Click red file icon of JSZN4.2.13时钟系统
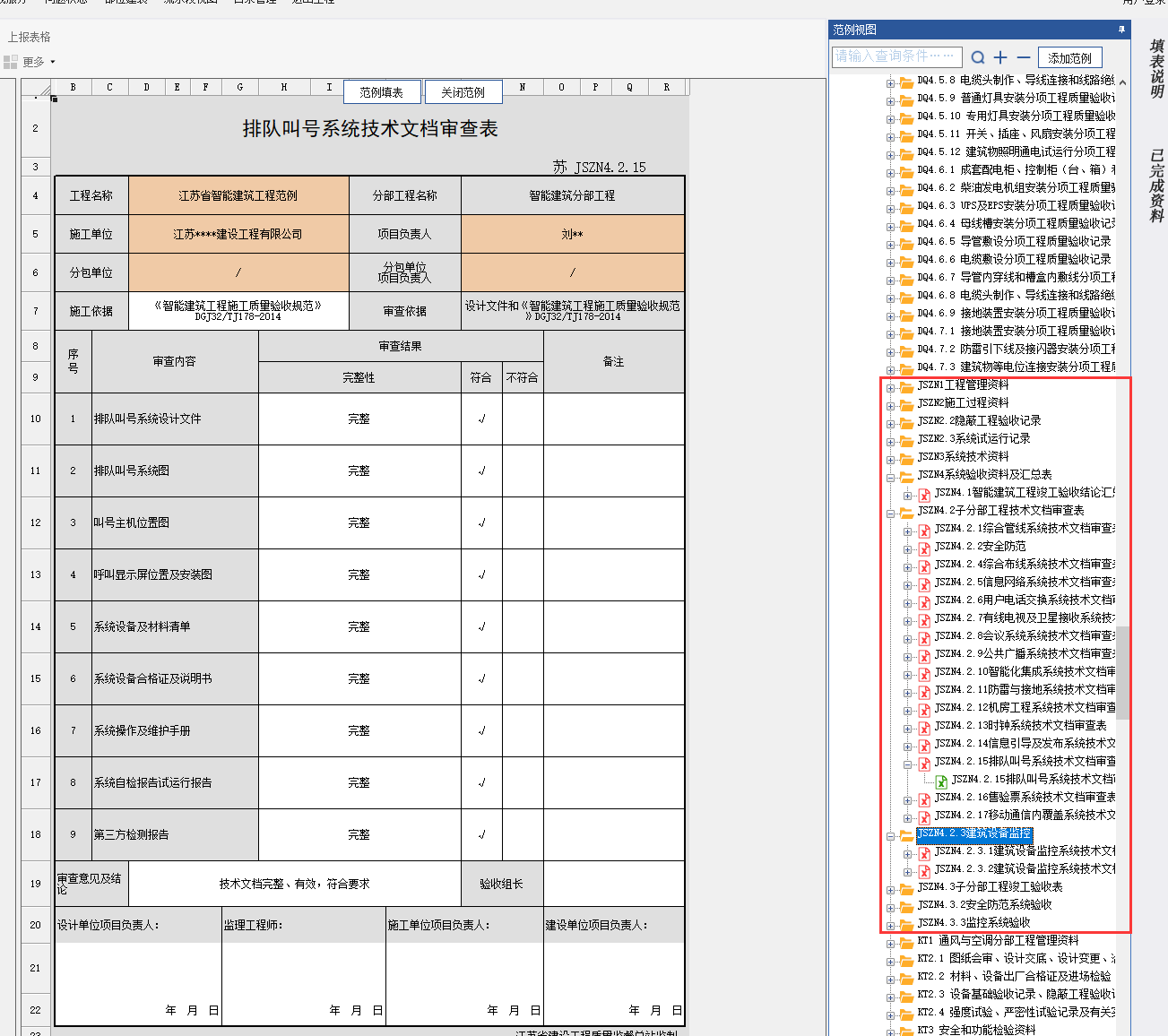Screen dimensions: 1168x1036 [x=924, y=727]
